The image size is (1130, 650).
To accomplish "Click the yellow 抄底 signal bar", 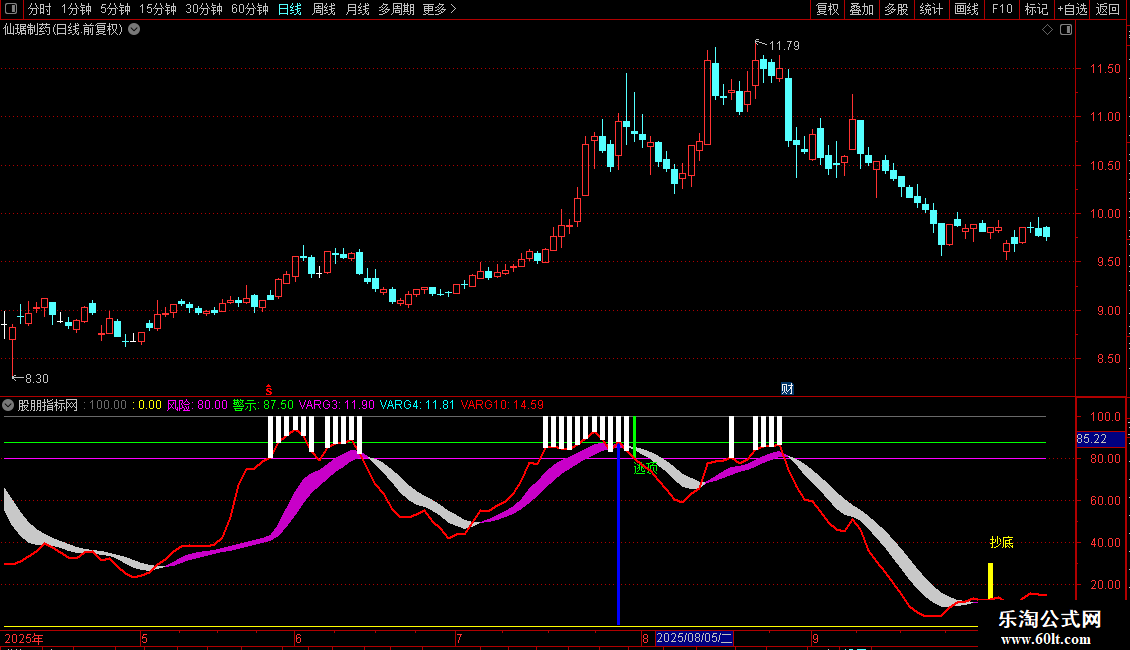I will click(x=990, y=580).
